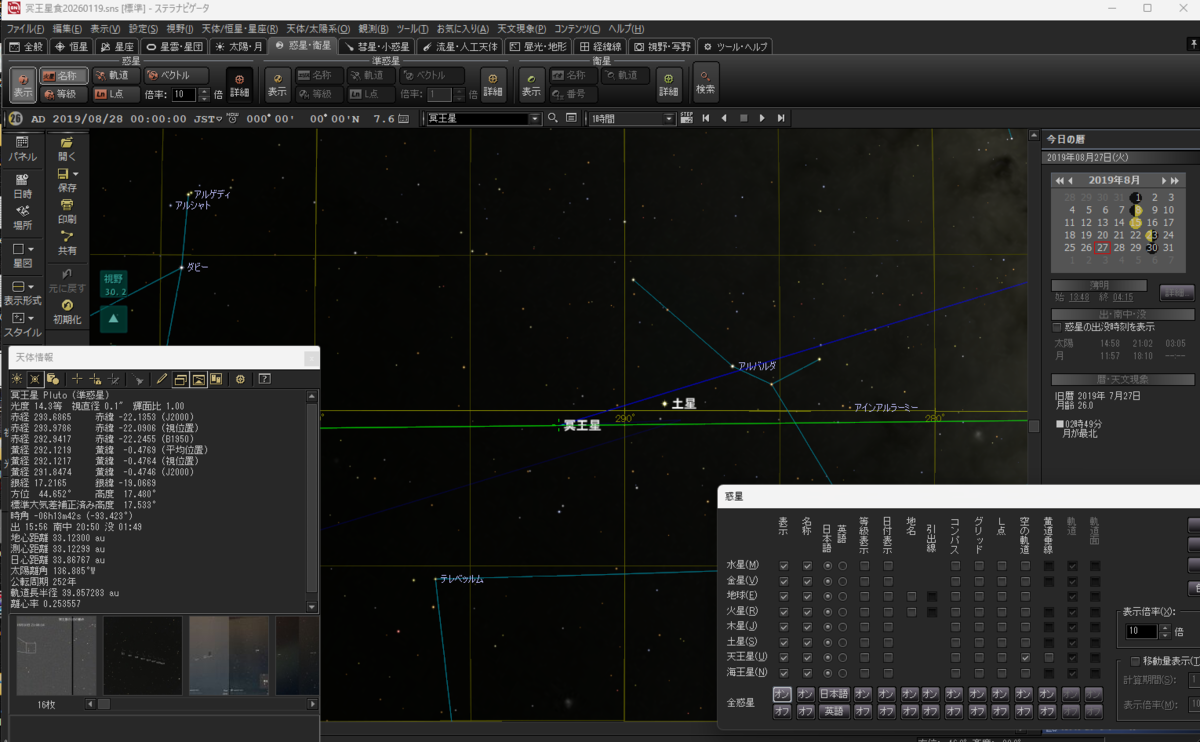Viewport: 1200px width, 742px height.
Task: Click vertical scrollbar of 天体情報 text
Action: pos(312,500)
